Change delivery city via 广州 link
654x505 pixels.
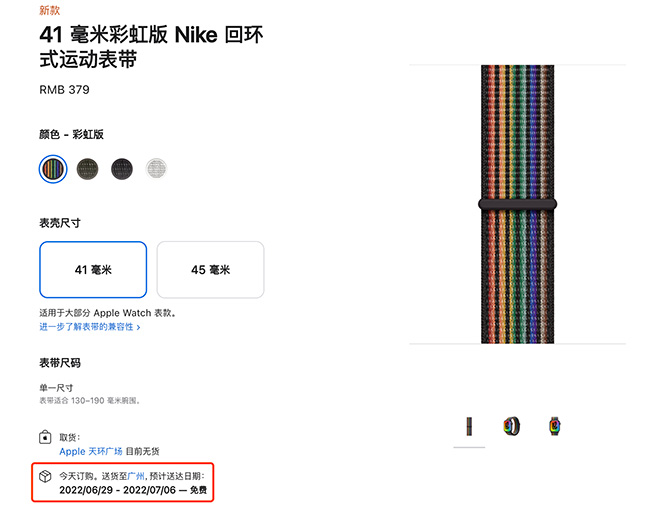click(x=135, y=477)
